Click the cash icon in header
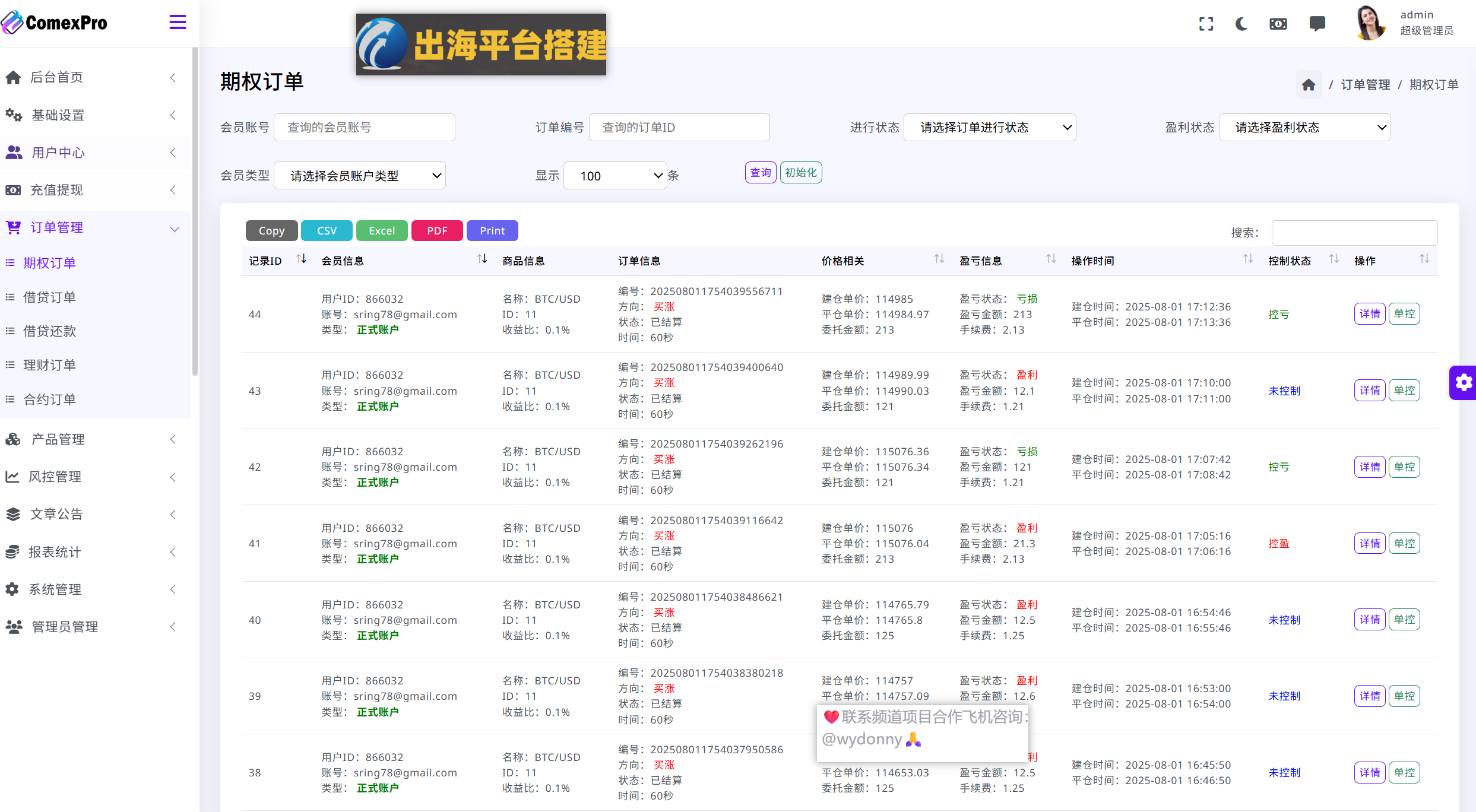The height and width of the screenshot is (812, 1476). 1278,24
